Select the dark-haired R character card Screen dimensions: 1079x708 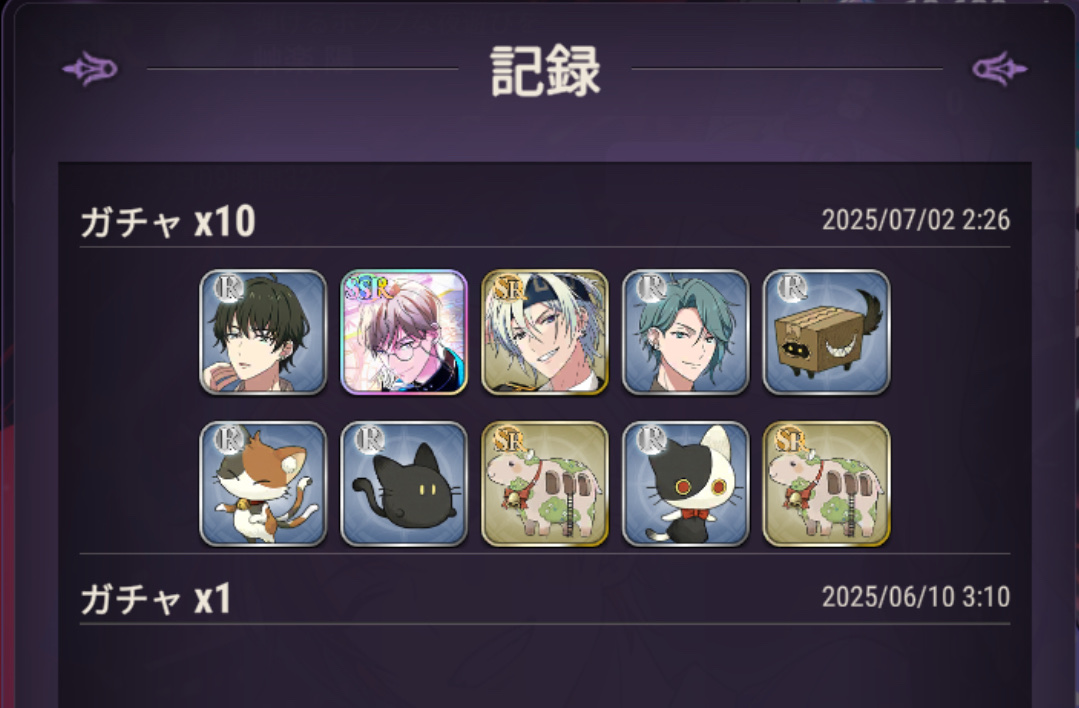[263, 332]
